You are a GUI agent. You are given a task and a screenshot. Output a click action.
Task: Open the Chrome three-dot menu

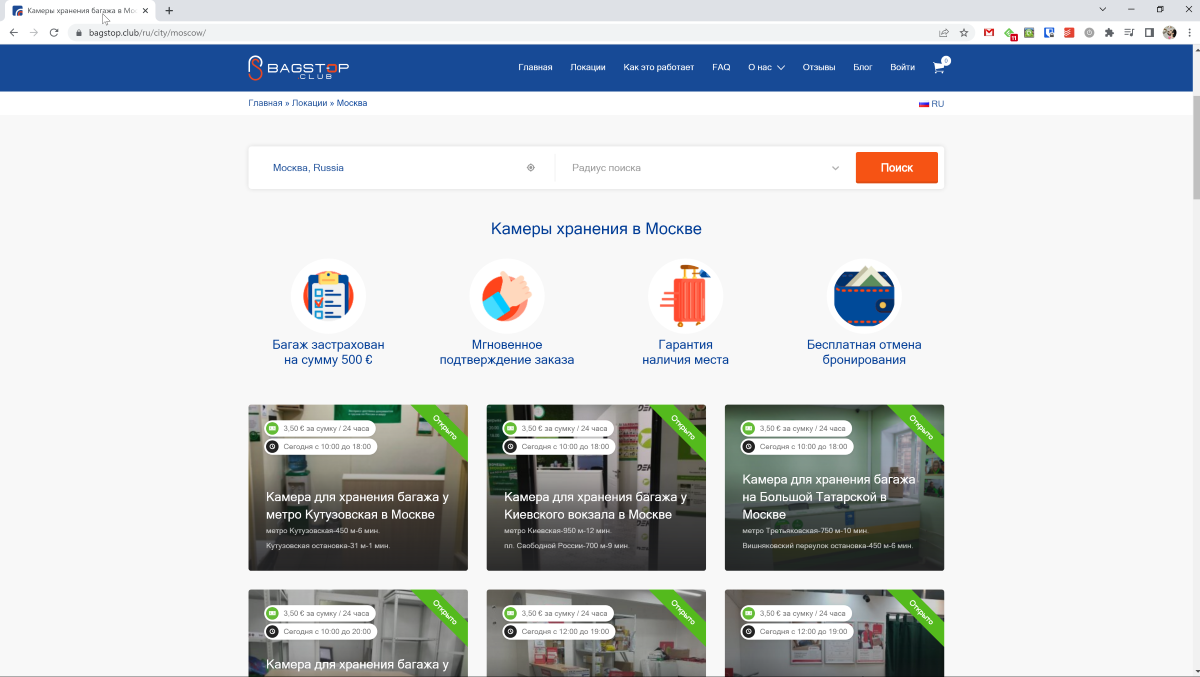pyautogui.click(x=1188, y=32)
